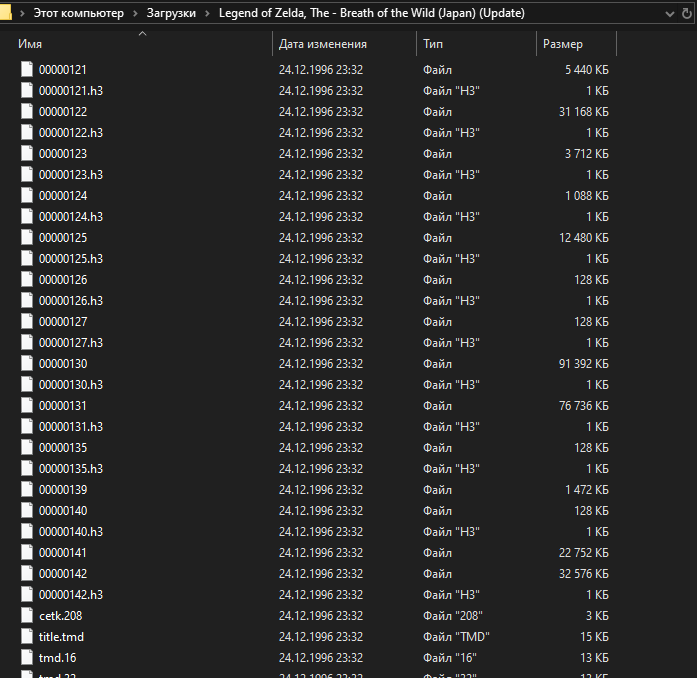Click the file icon next to 00000125
This screenshot has width=697, height=678.
click(x=27, y=237)
